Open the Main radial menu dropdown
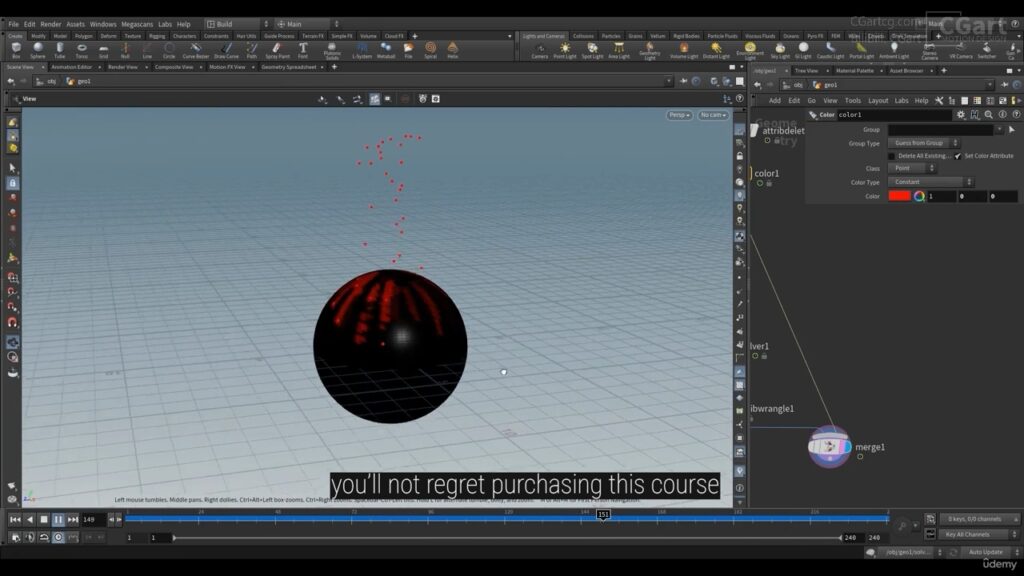Image resolution: width=1024 pixels, height=576 pixels. [x=307, y=24]
